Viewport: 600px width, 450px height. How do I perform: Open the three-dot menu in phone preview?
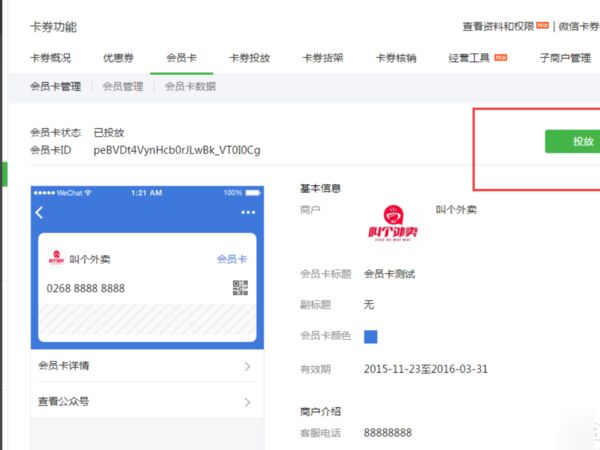pyautogui.click(x=248, y=212)
